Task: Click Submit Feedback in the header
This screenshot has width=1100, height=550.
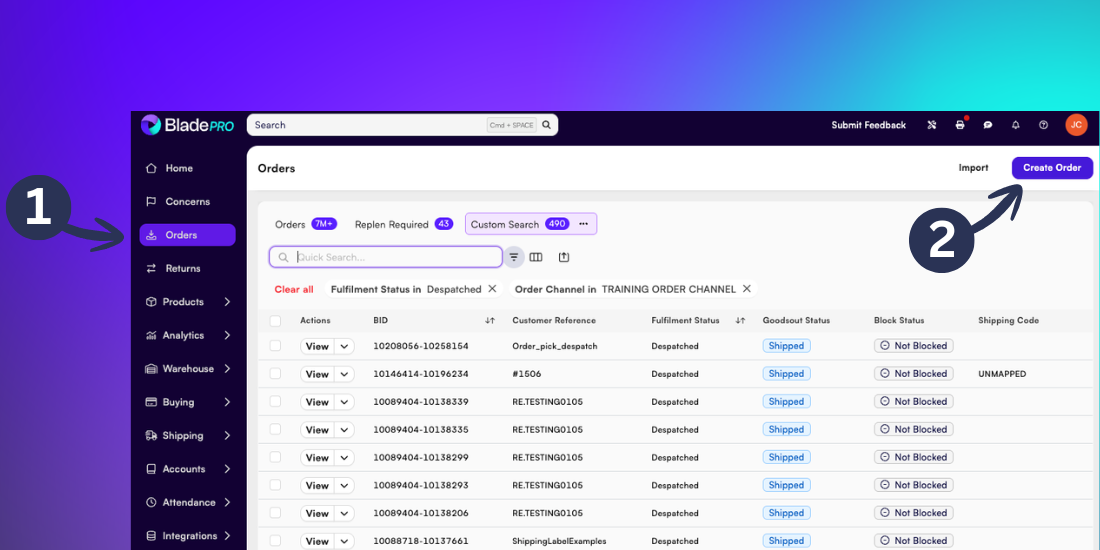Action: click(x=868, y=125)
